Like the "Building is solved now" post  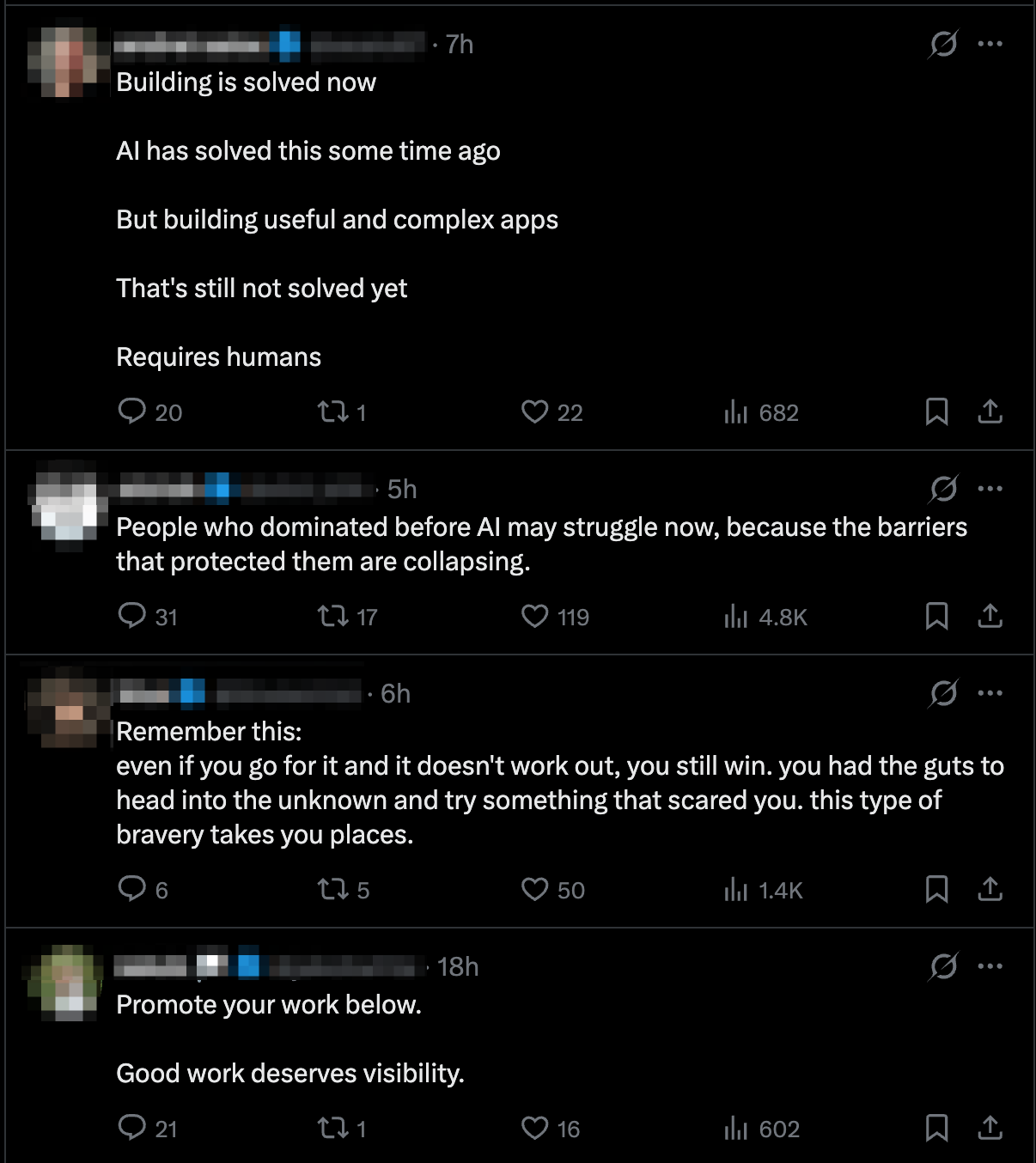tap(534, 412)
